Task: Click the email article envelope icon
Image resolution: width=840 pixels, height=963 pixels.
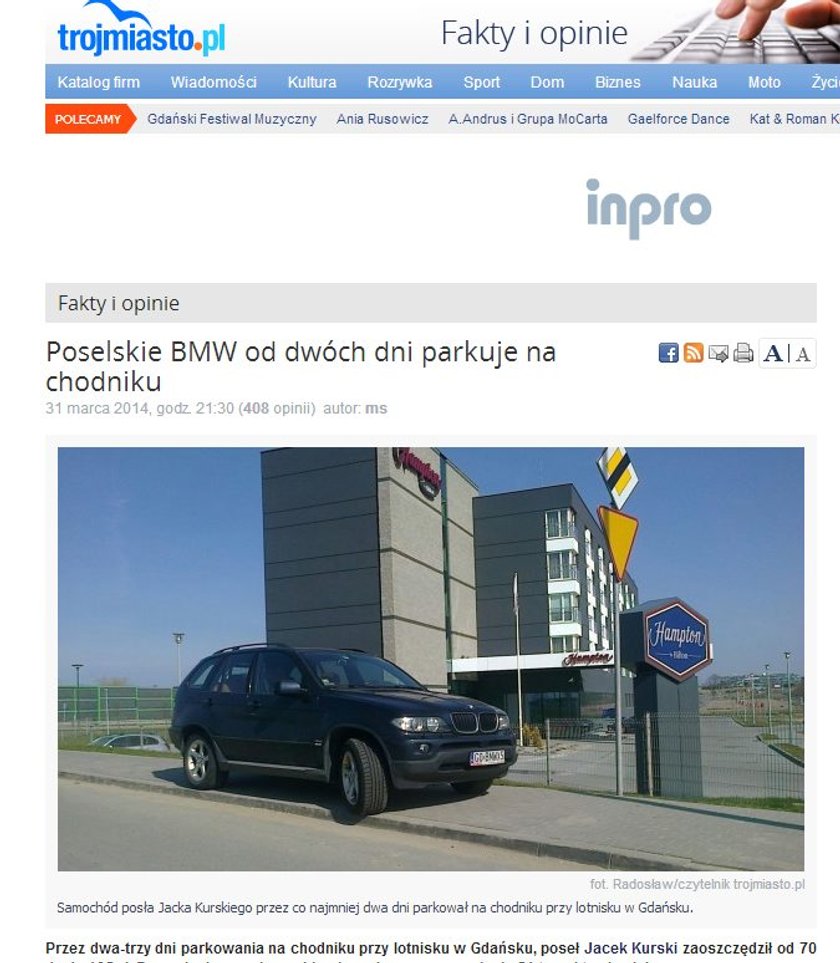Action: (718, 353)
